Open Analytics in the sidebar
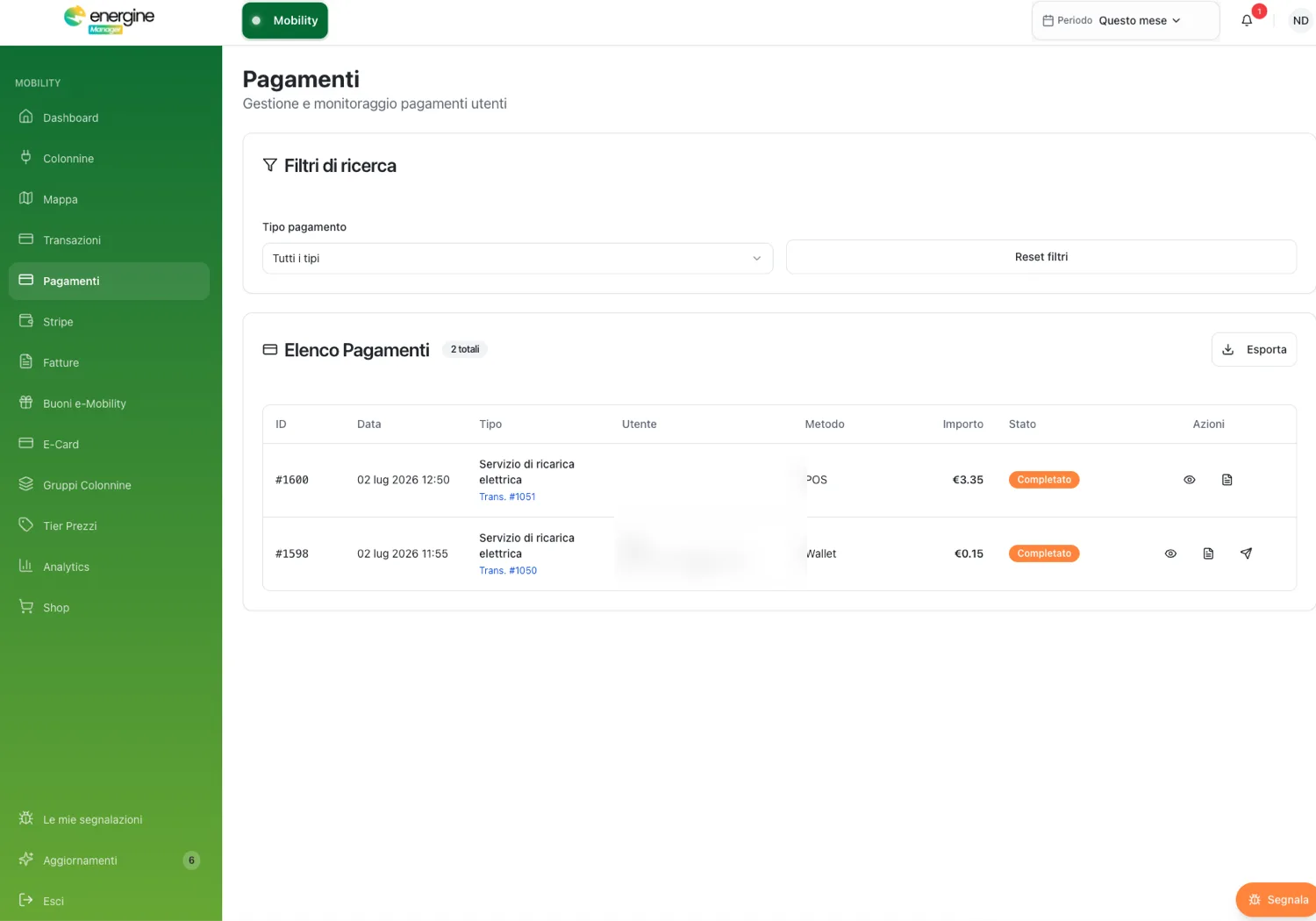This screenshot has height=921, width=1316. (109, 567)
